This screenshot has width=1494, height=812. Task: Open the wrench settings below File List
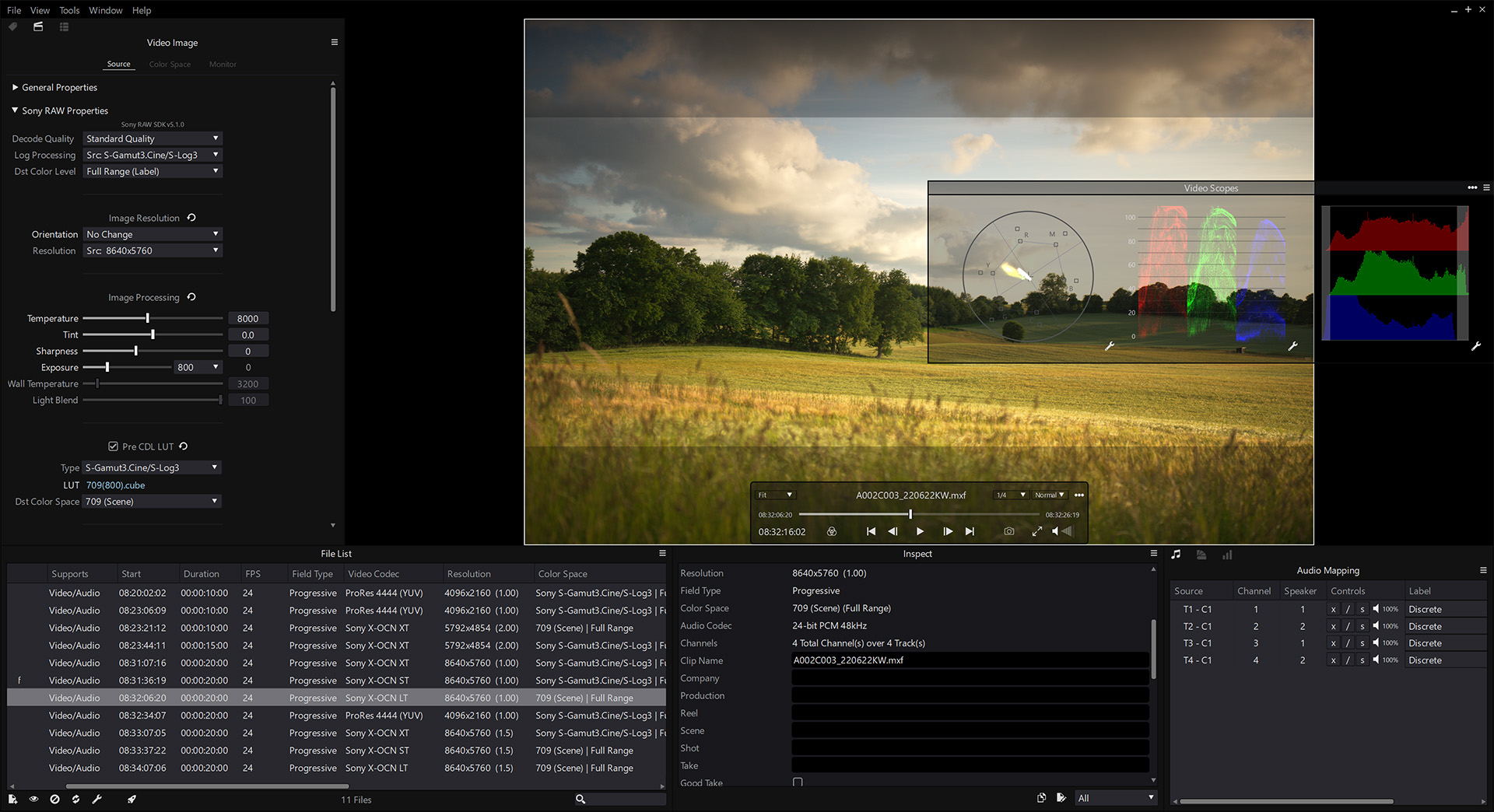[96, 799]
